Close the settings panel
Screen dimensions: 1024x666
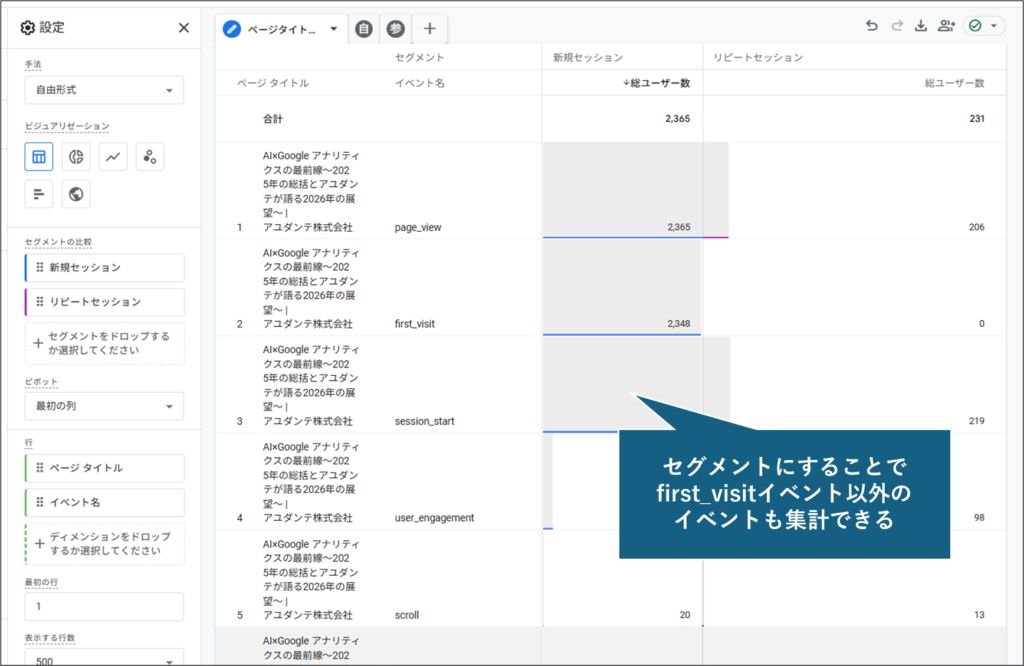coord(184,28)
